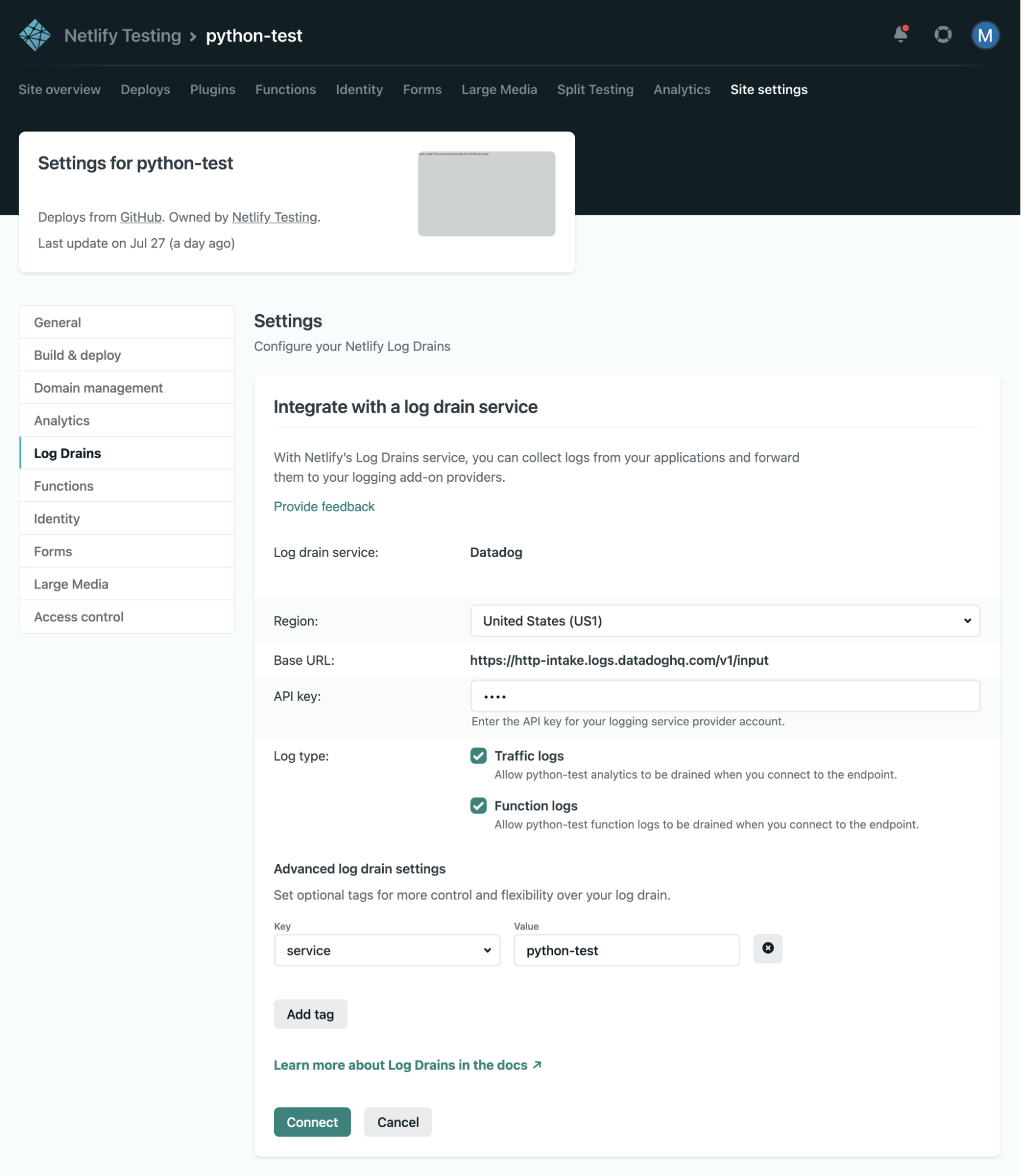Open the notifications bell
The image size is (1021, 1176).
(x=900, y=35)
